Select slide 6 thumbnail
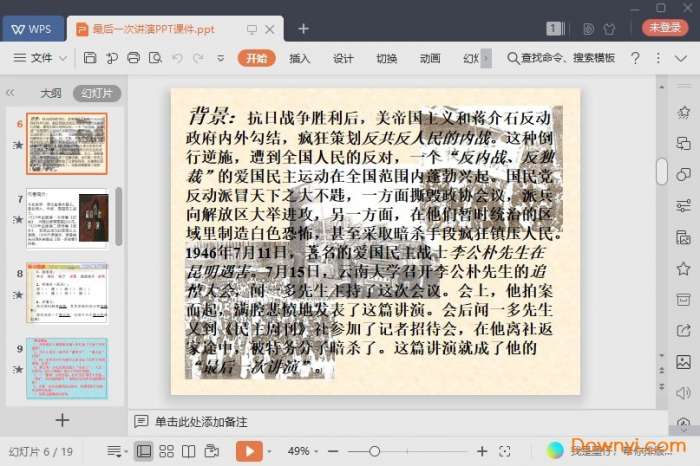Viewport: 700px width, 466px height. click(x=67, y=143)
